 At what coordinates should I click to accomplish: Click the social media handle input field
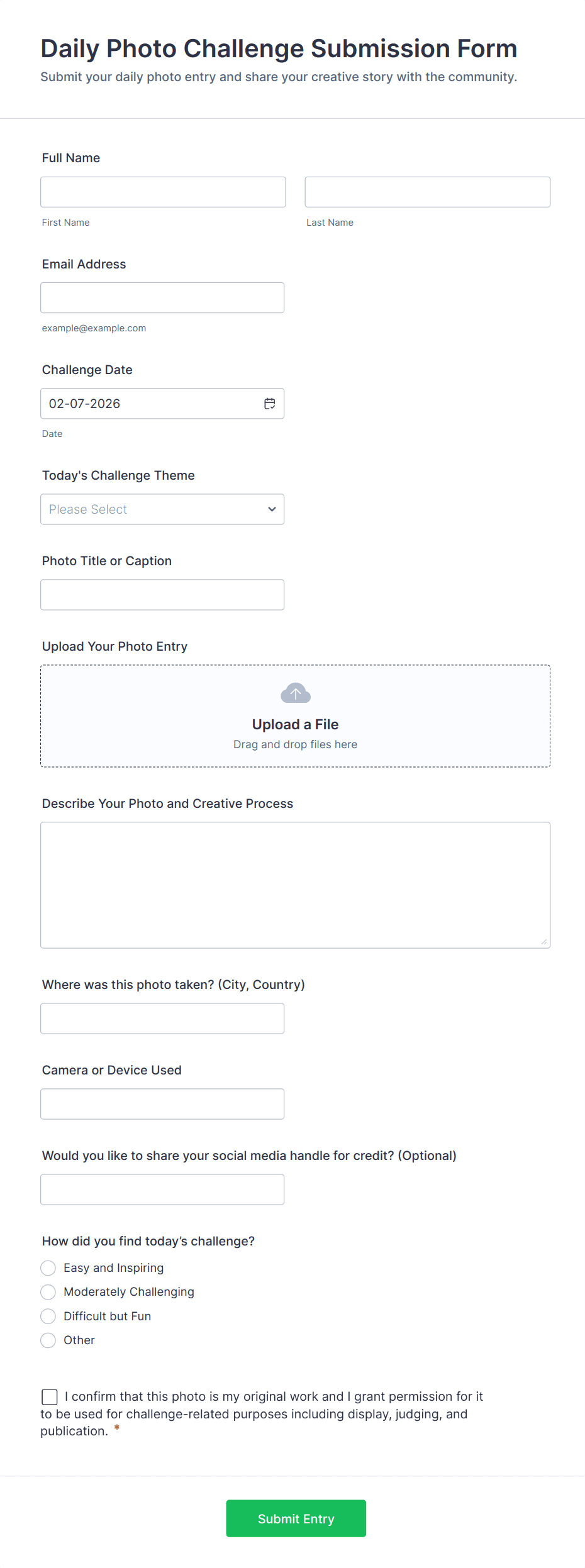point(162,1190)
